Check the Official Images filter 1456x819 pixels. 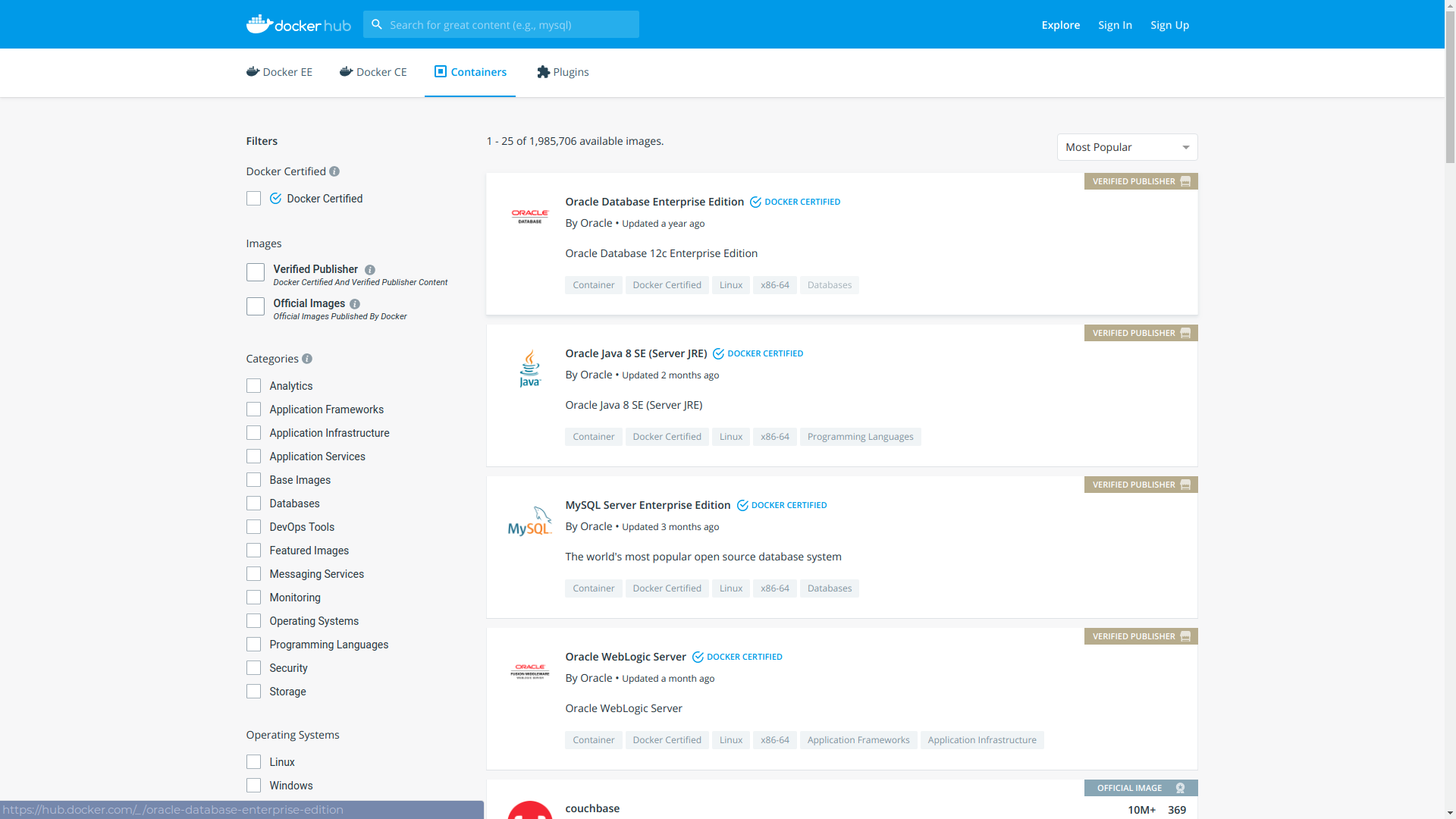tap(256, 306)
